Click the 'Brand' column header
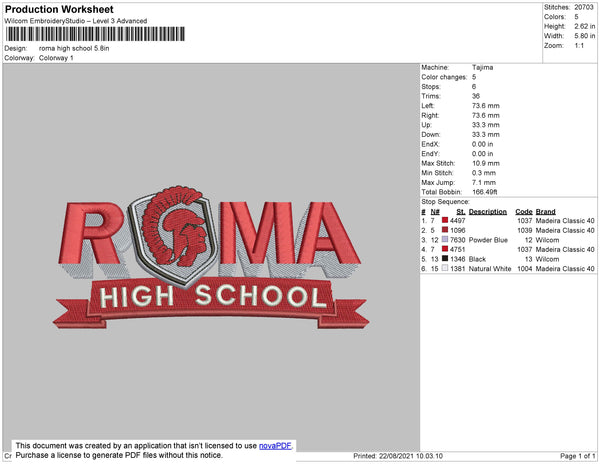 pyautogui.click(x=545, y=212)
